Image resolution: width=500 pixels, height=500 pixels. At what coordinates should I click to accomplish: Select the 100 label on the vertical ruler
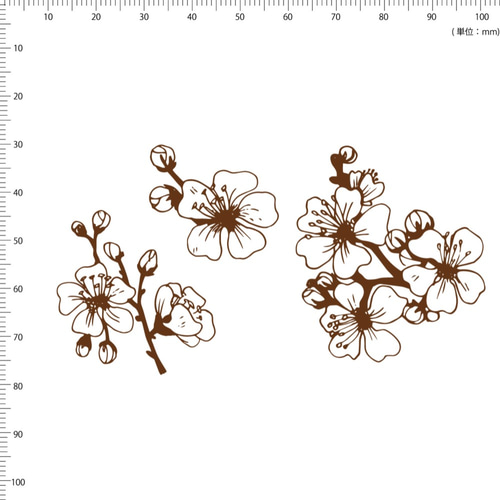coord(18,482)
